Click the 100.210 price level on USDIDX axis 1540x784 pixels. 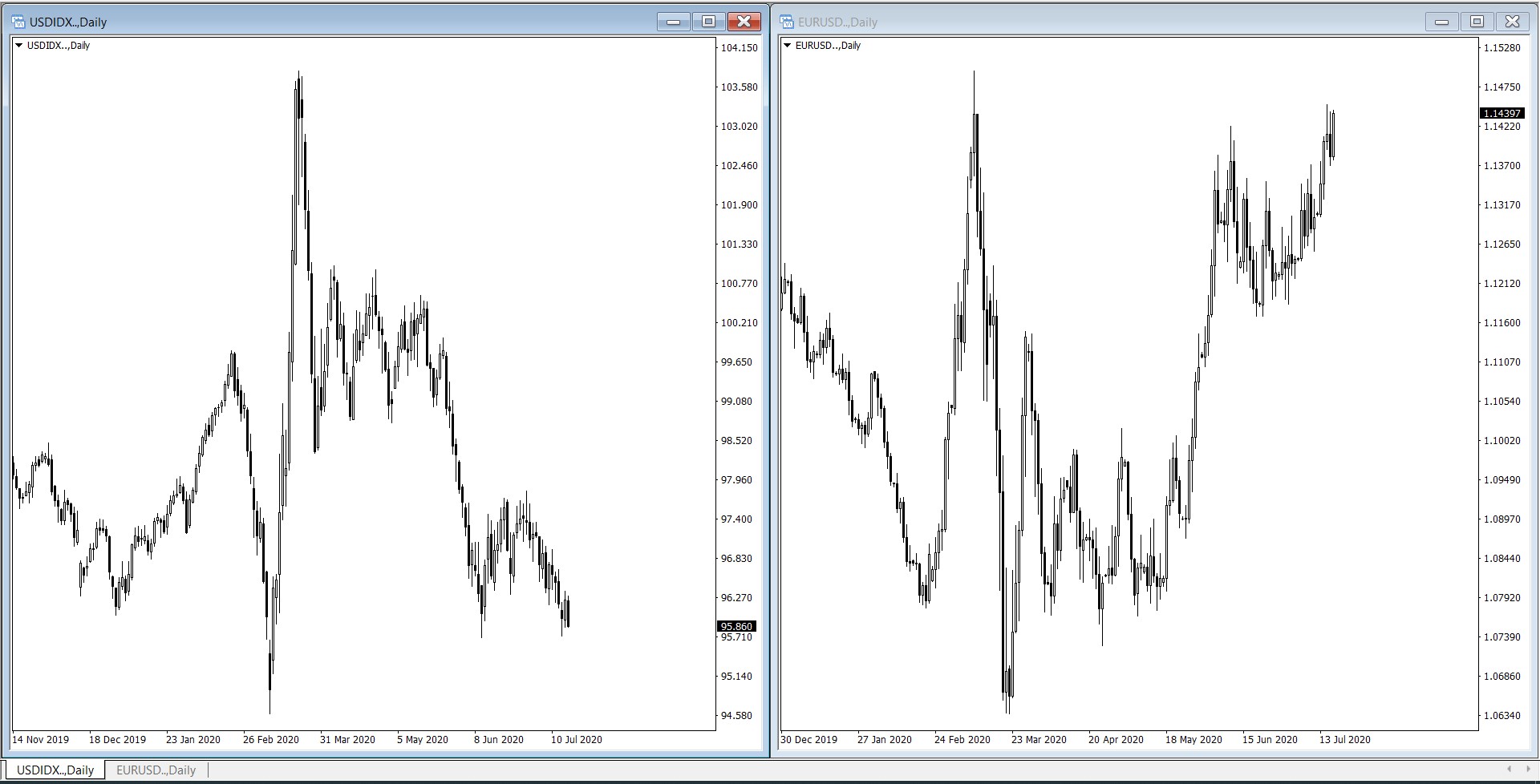739,323
